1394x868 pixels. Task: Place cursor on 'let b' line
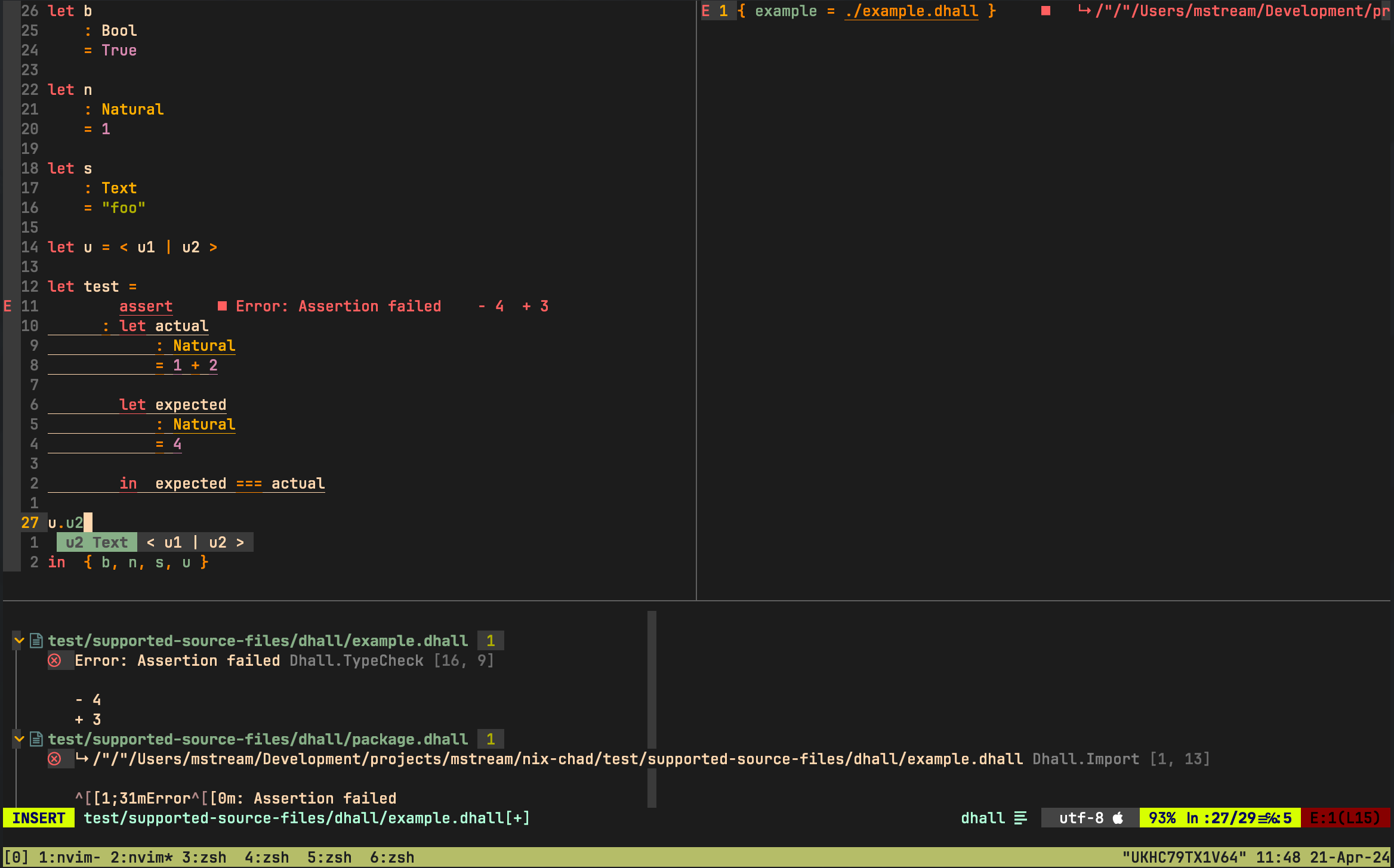coord(70,11)
